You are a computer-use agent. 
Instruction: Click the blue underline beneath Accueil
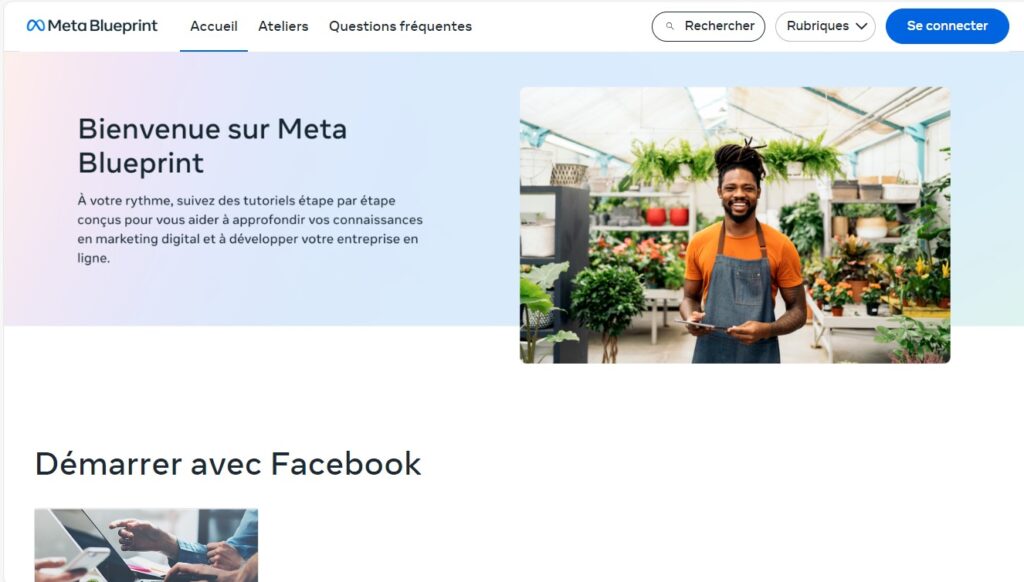pyautogui.click(x=214, y=50)
